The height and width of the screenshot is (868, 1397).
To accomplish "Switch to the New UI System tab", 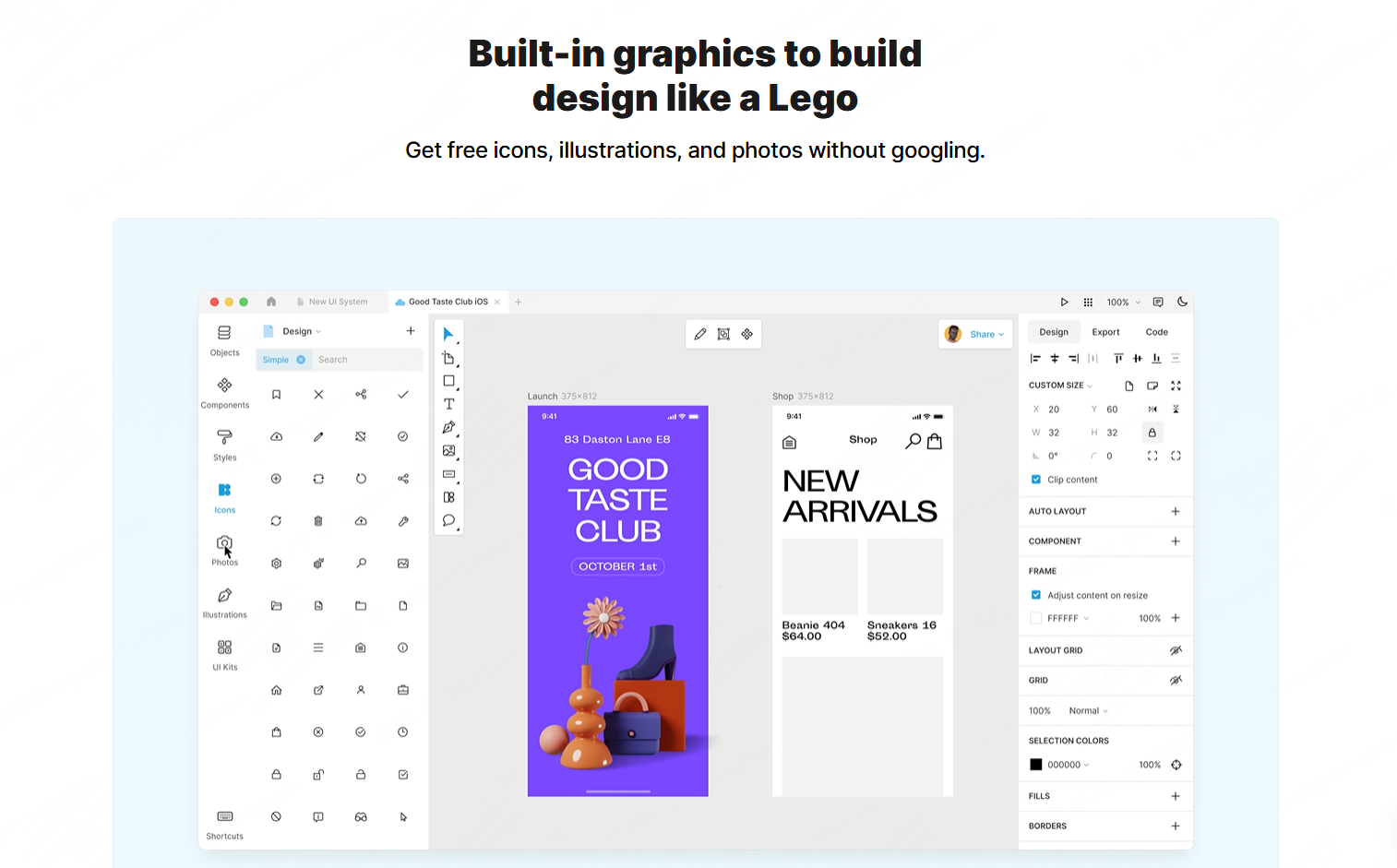I will click(x=332, y=302).
